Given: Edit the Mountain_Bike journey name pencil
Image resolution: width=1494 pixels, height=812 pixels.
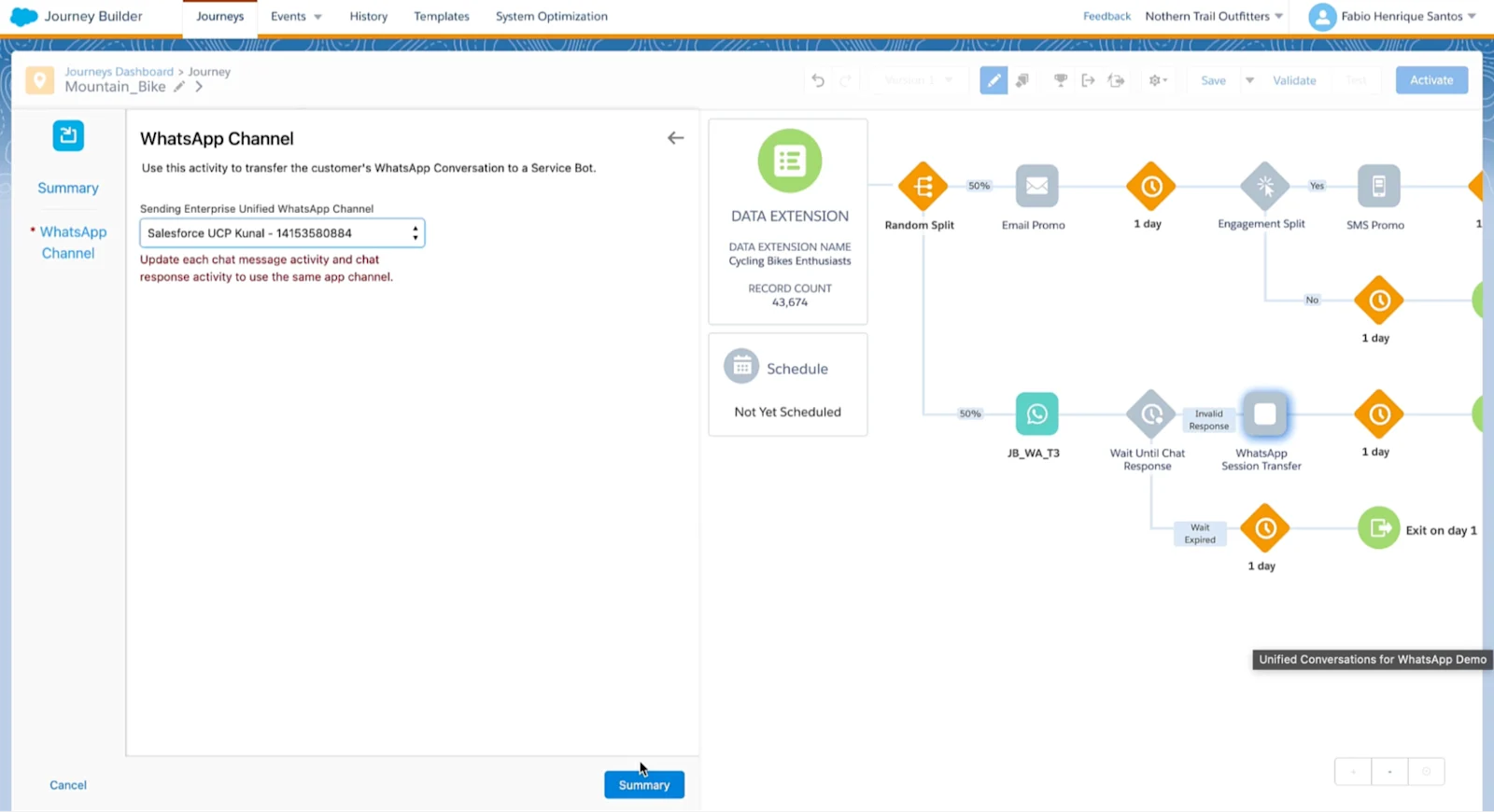Looking at the screenshot, I should point(179,87).
